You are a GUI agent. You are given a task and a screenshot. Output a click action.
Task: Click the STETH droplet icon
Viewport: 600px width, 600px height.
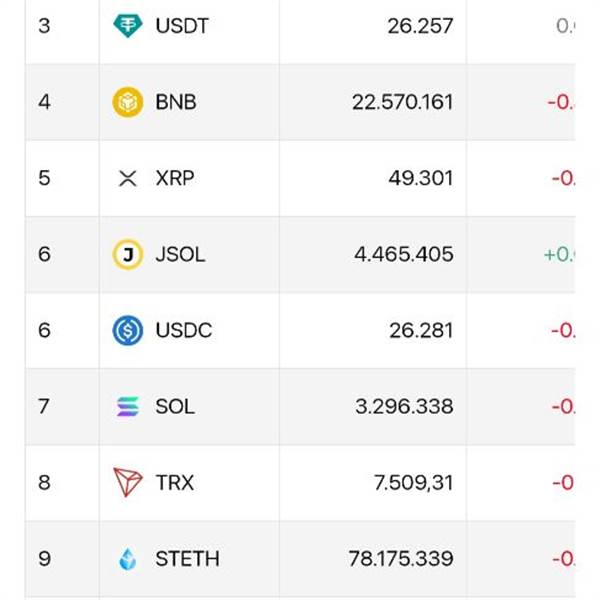point(127,559)
